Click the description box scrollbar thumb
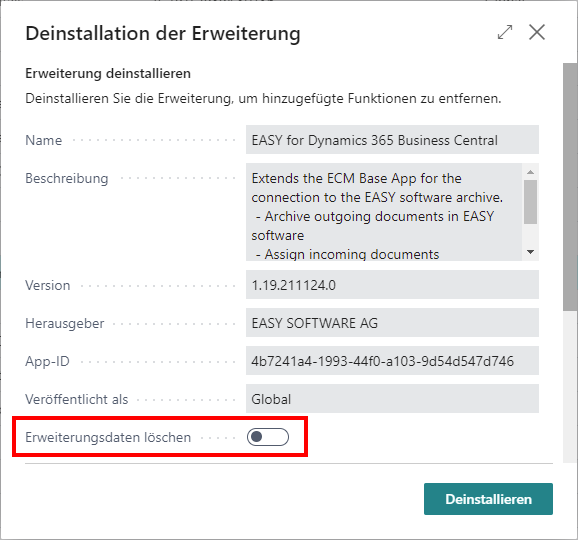This screenshot has width=578, height=540. [x=530, y=202]
